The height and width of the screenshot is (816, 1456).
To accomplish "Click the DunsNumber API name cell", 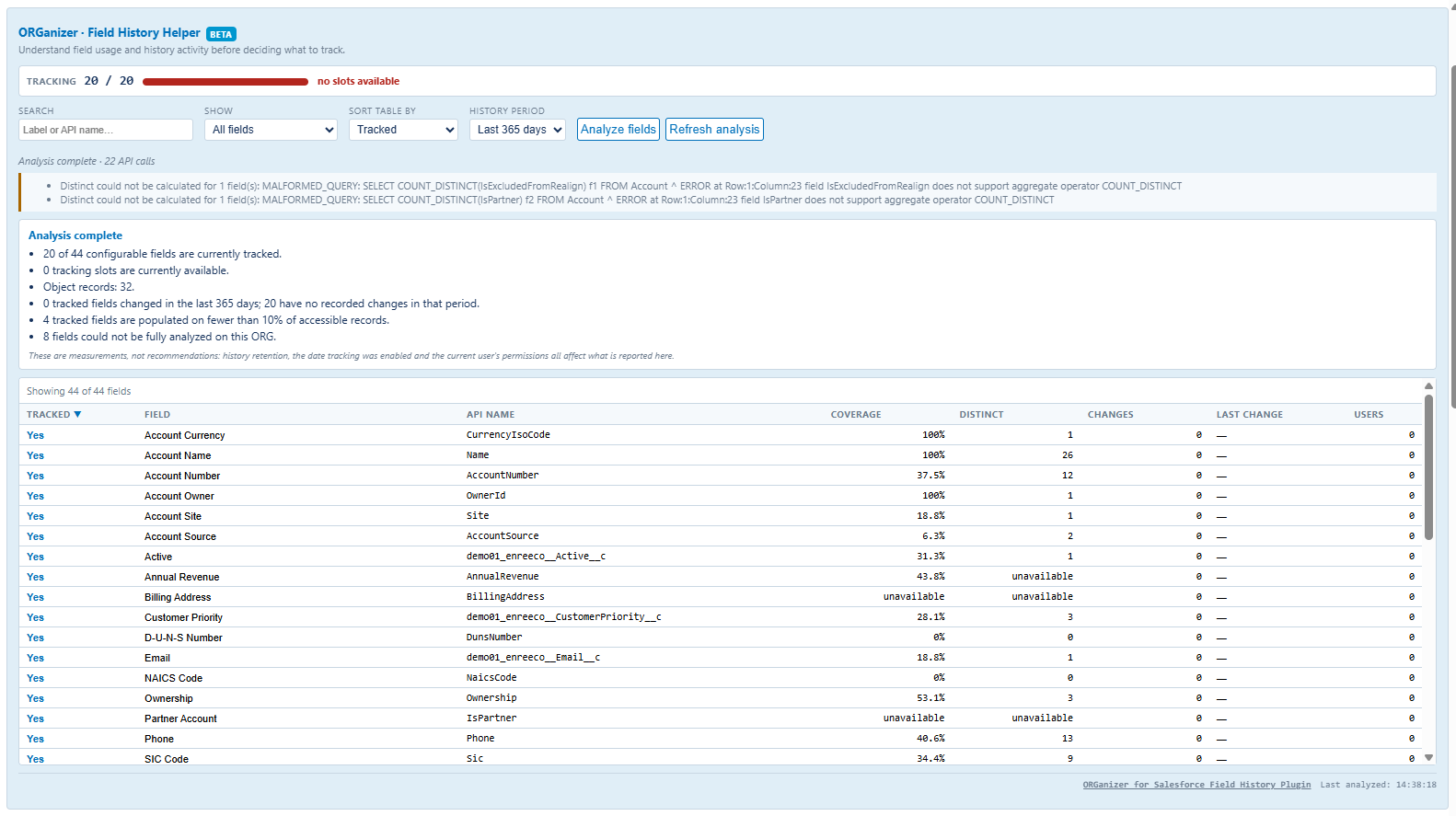I will tap(494, 638).
